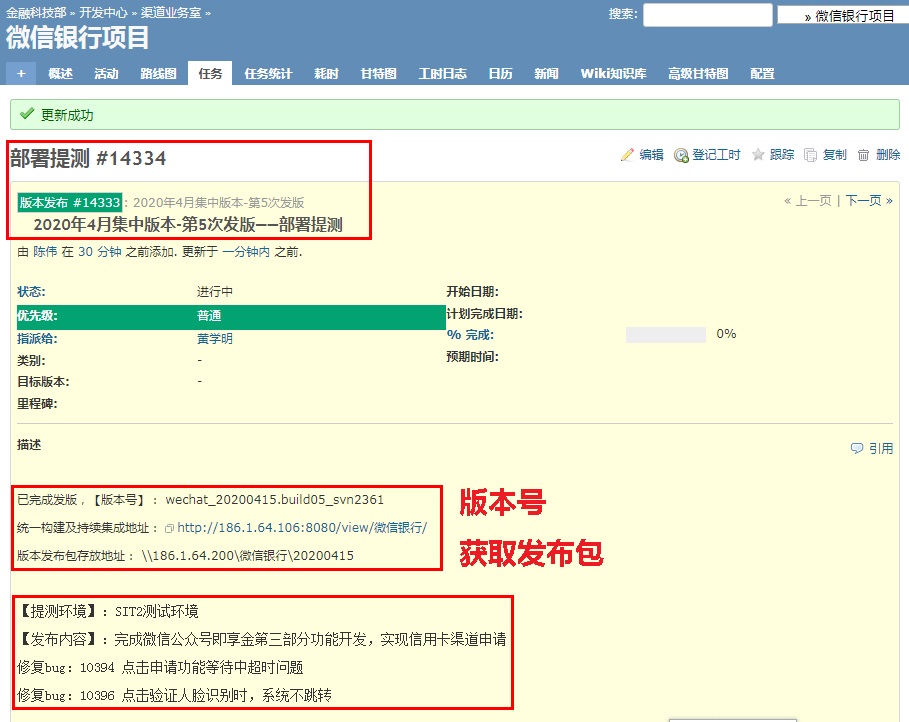Click the status value 进行中
The height and width of the screenshot is (722, 909).
tap(214, 292)
